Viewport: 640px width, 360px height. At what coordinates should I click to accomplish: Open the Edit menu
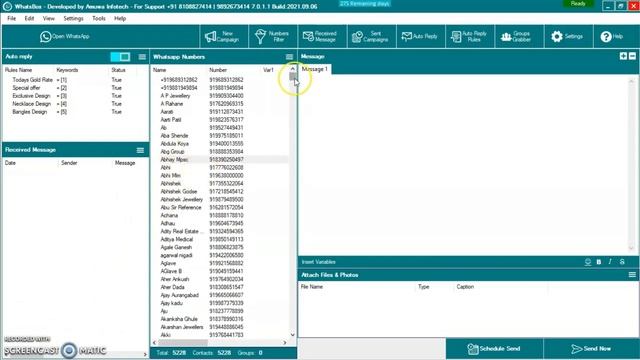pyautogui.click(x=29, y=18)
